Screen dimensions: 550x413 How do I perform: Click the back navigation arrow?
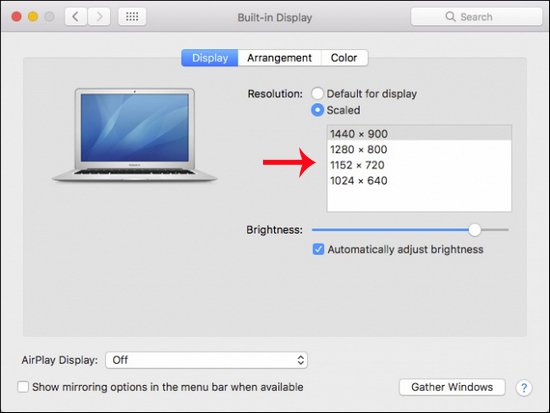(76, 16)
